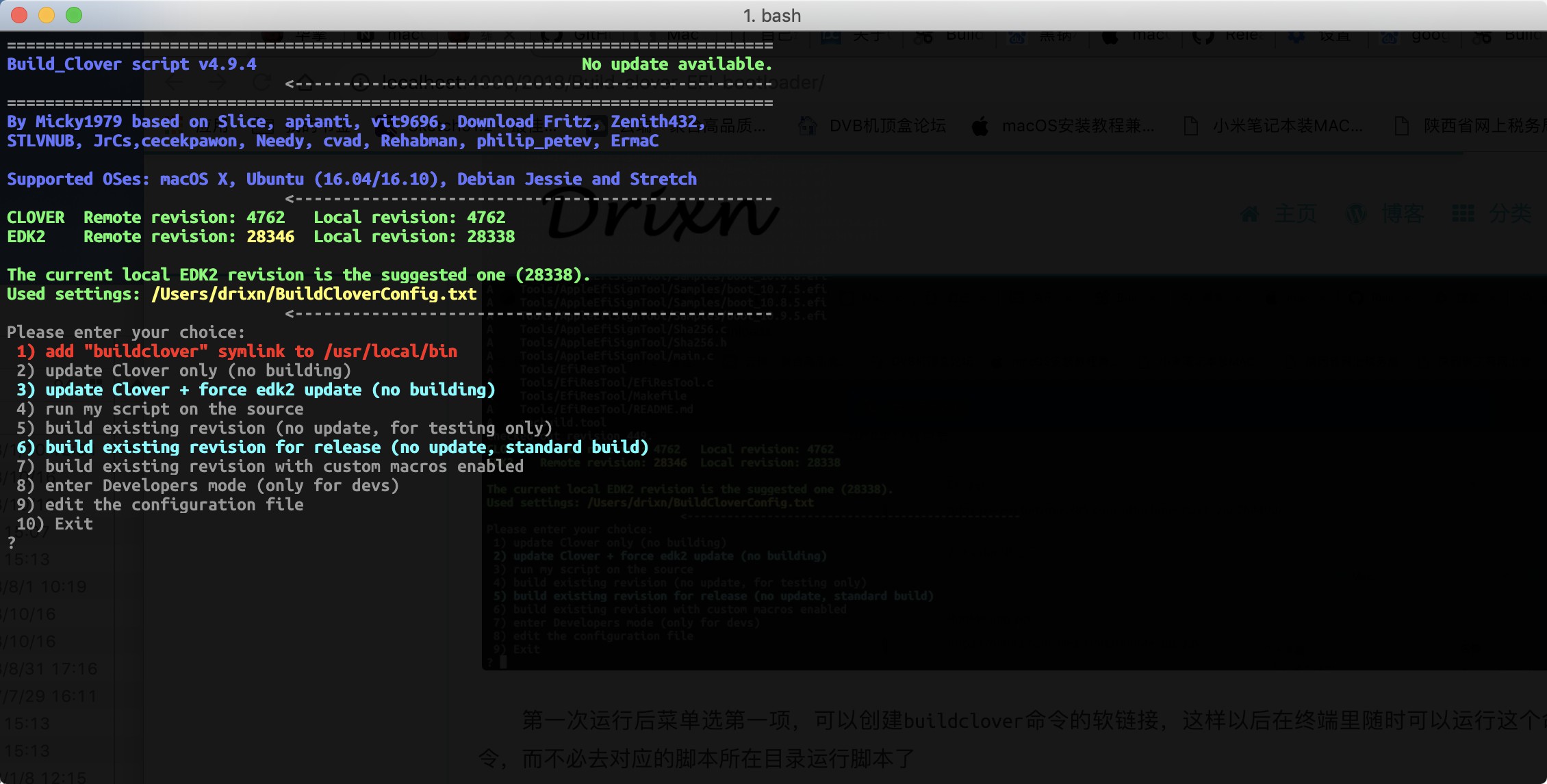This screenshot has height=784, width=1547.
Task: Click the 'Supported OSes' line
Action: [x=352, y=179]
